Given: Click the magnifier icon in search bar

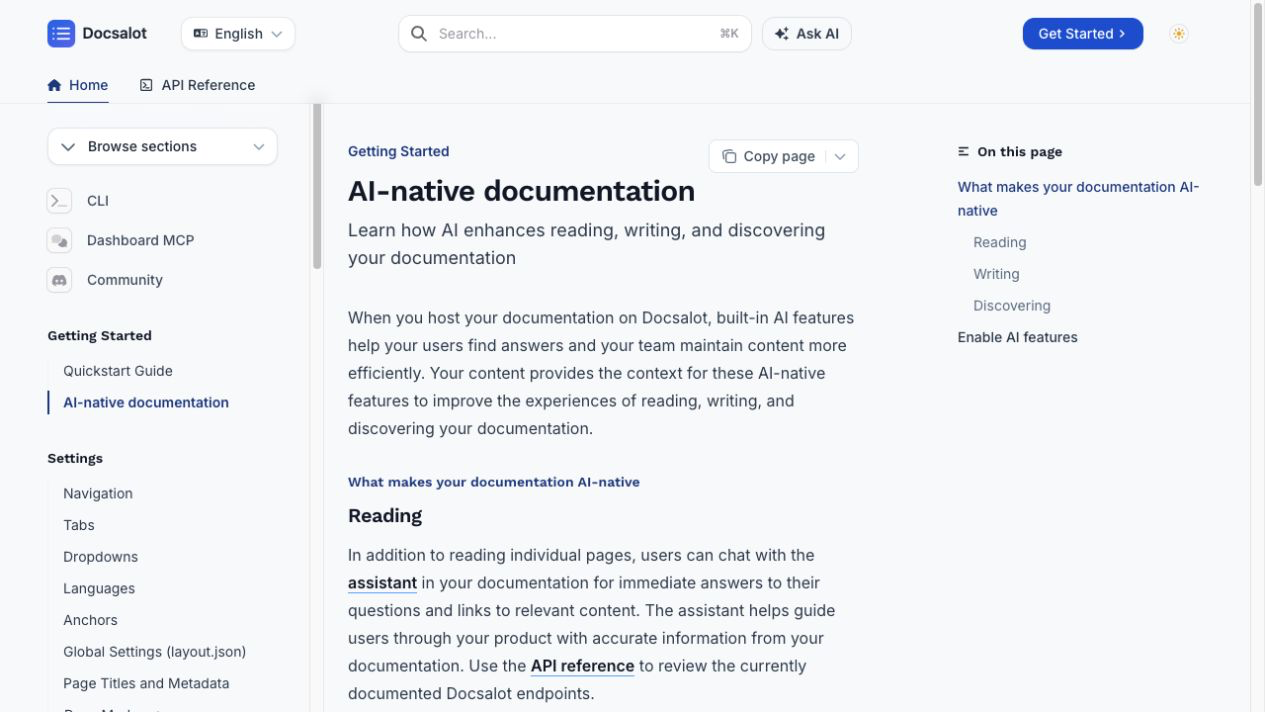Looking at the screenshot, I should coord(419,33).
